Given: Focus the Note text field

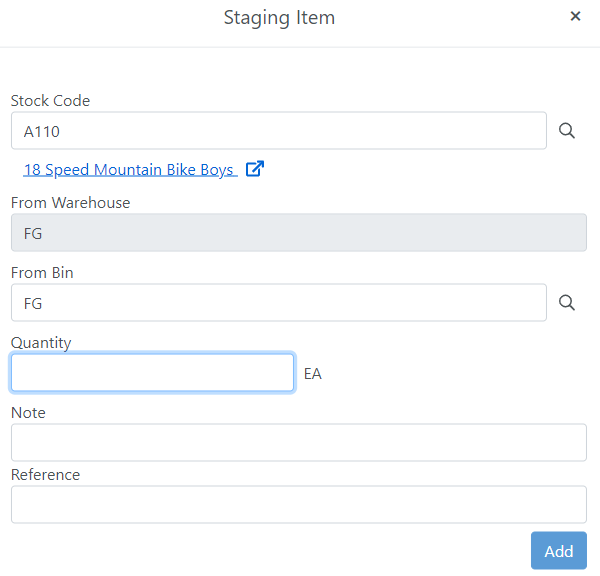Looking at the screenshot, I should pos(298,443).
